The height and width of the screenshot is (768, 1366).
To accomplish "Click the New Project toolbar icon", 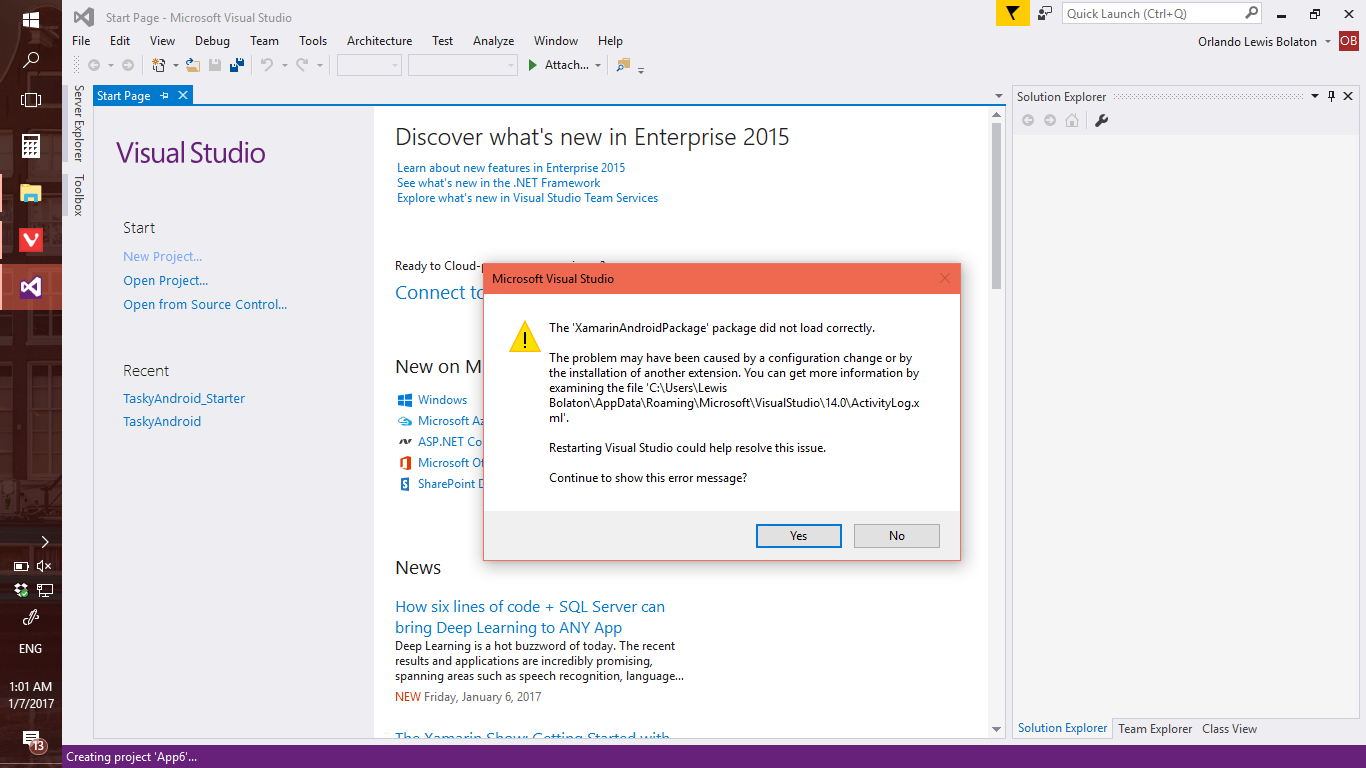I will pyautogui.click(x=158, y=65).
